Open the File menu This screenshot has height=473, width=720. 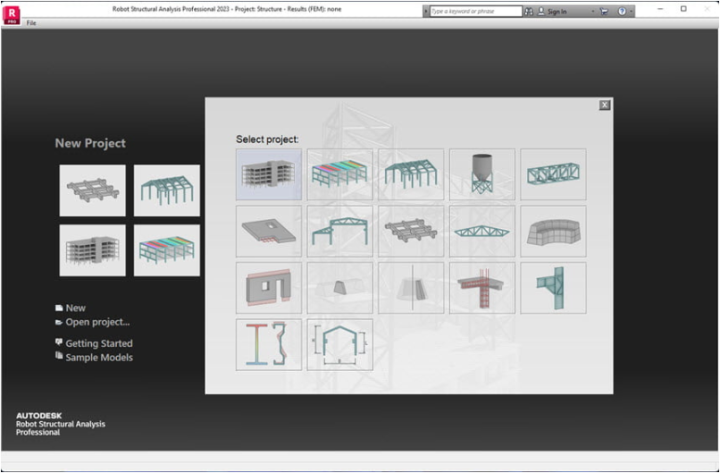coord(31,22)
